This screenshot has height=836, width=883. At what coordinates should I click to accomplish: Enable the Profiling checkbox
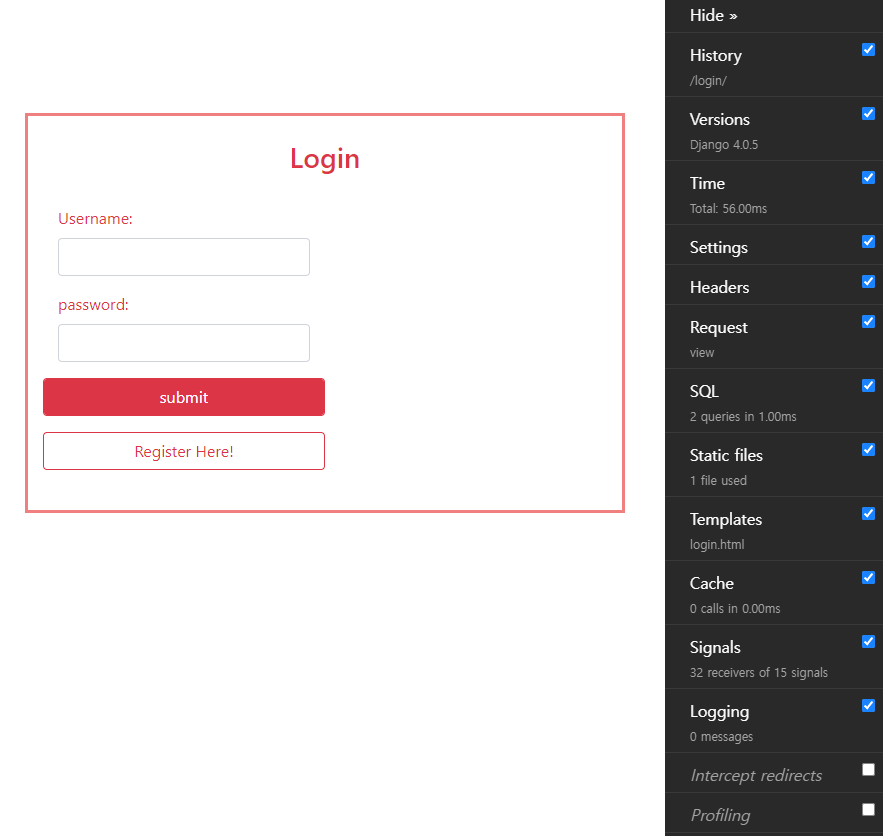[868, 810]
